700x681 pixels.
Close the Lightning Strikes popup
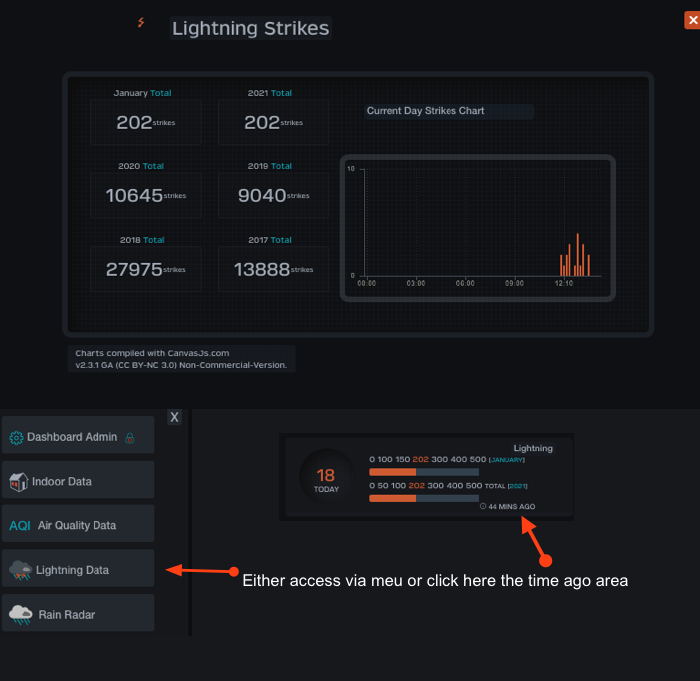tap(692, 20)
